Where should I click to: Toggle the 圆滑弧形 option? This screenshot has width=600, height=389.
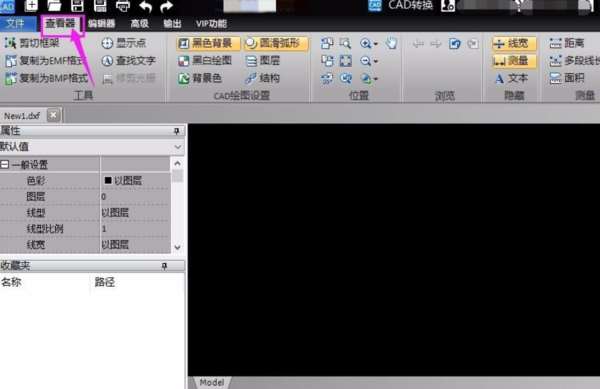click(x=276, y=43)
